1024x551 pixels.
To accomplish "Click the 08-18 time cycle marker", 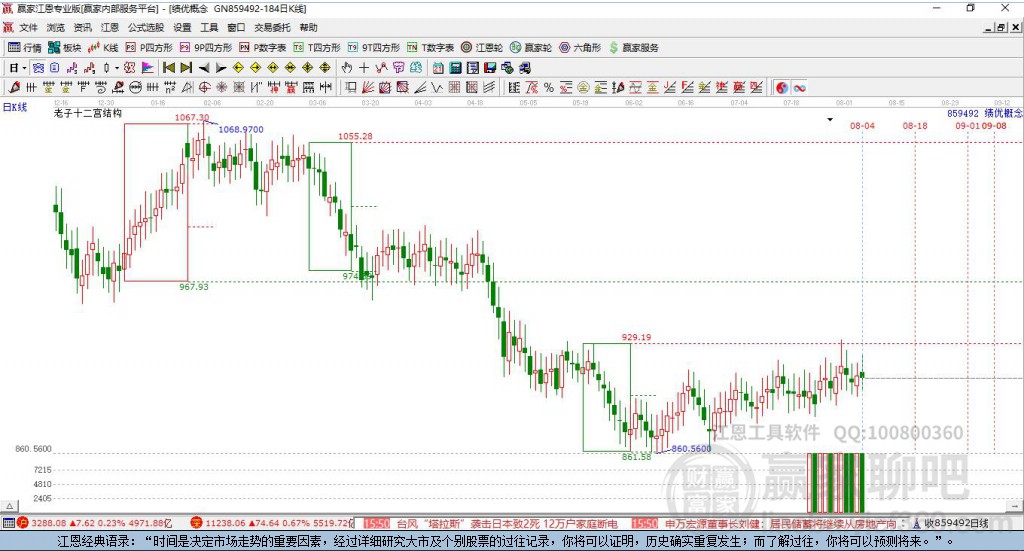I will pyautogui.click(x=915, y=125).
